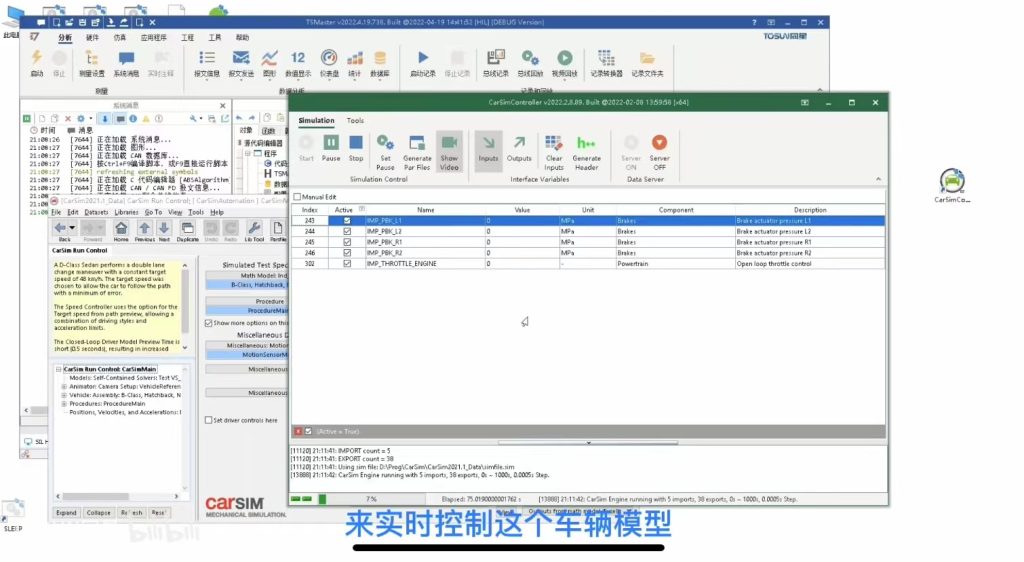The width and height of the screenshot is (1024, 562).
Task: Open the log folder icon in TSMaster
Action: tap(647, 63)
